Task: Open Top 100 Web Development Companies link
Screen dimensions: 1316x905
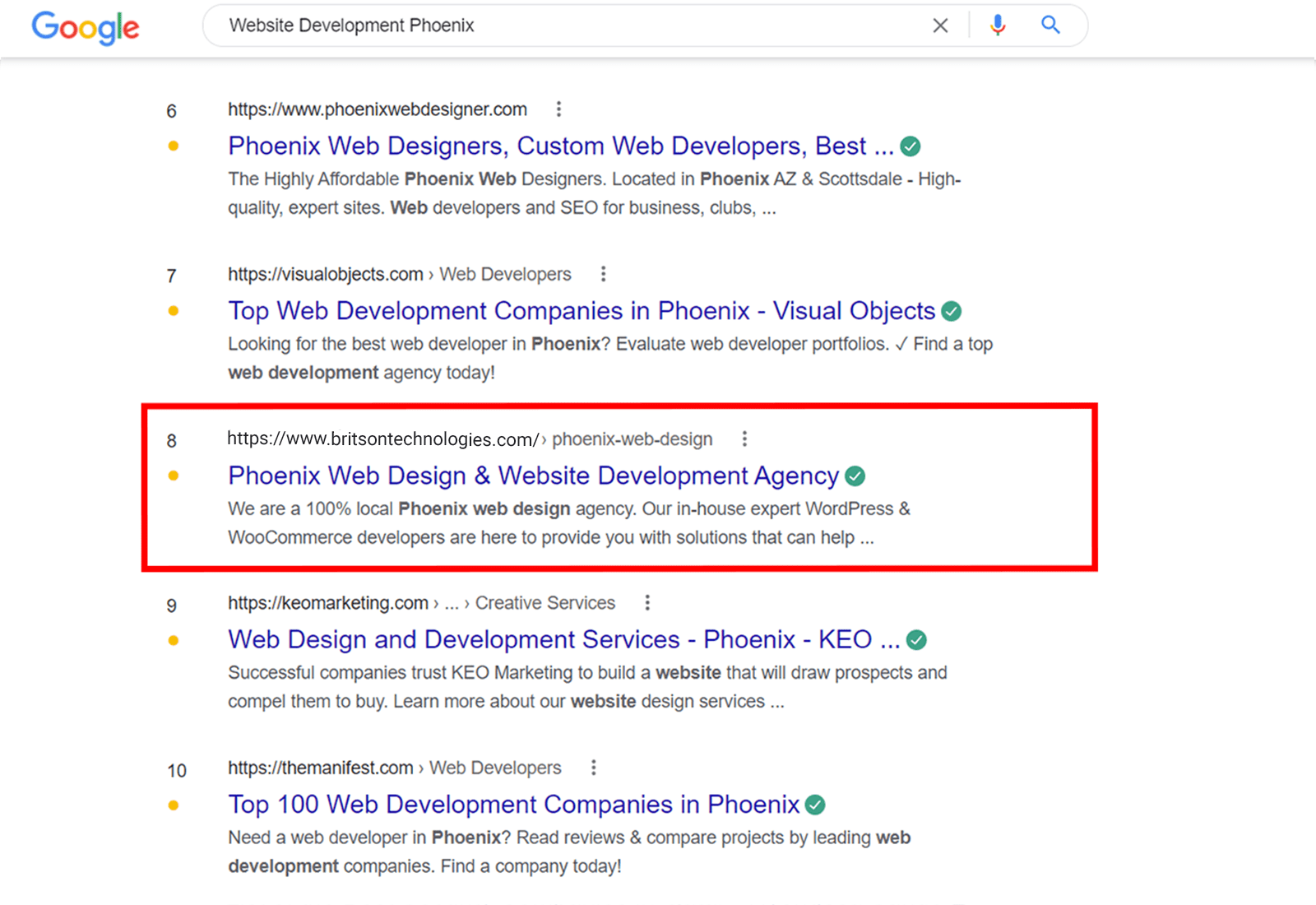Action: [x=513, y=805]
